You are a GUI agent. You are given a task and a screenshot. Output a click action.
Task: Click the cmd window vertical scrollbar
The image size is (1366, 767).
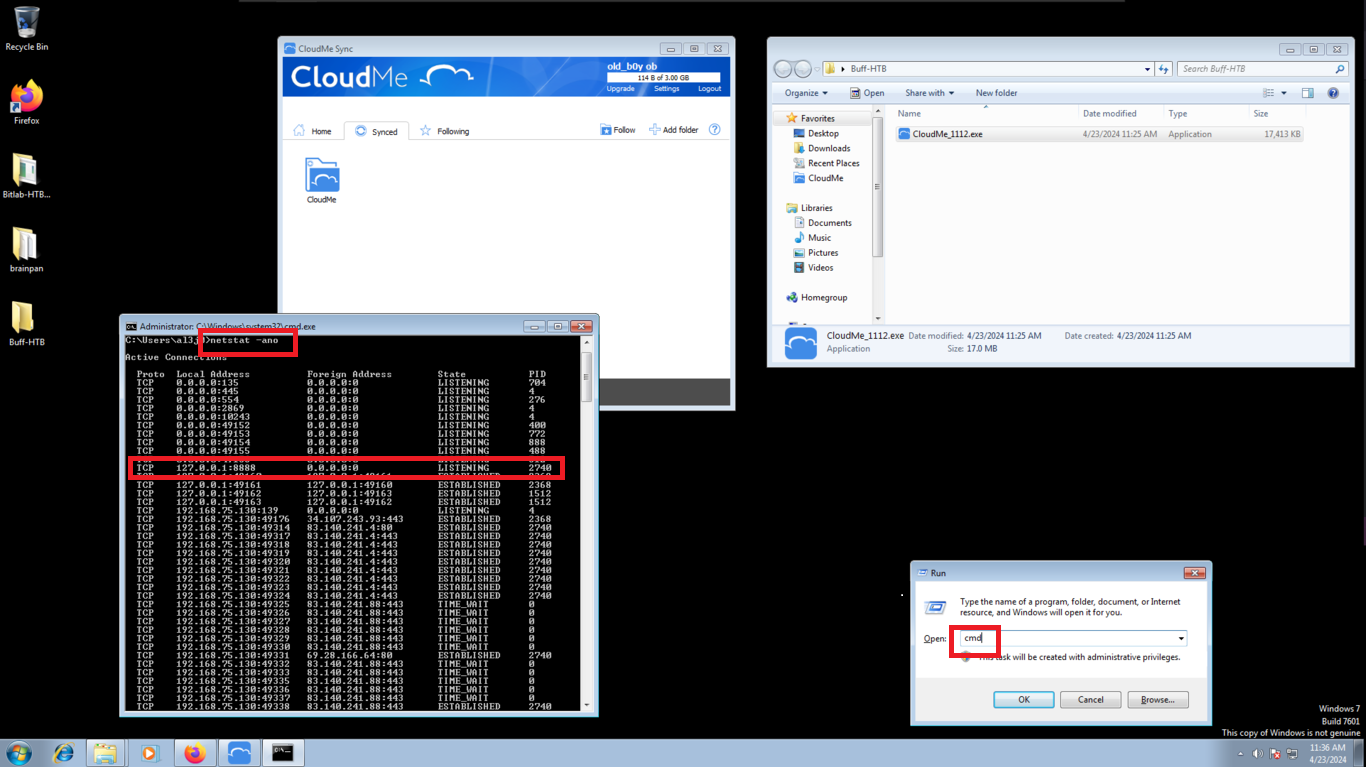(587, 524)
